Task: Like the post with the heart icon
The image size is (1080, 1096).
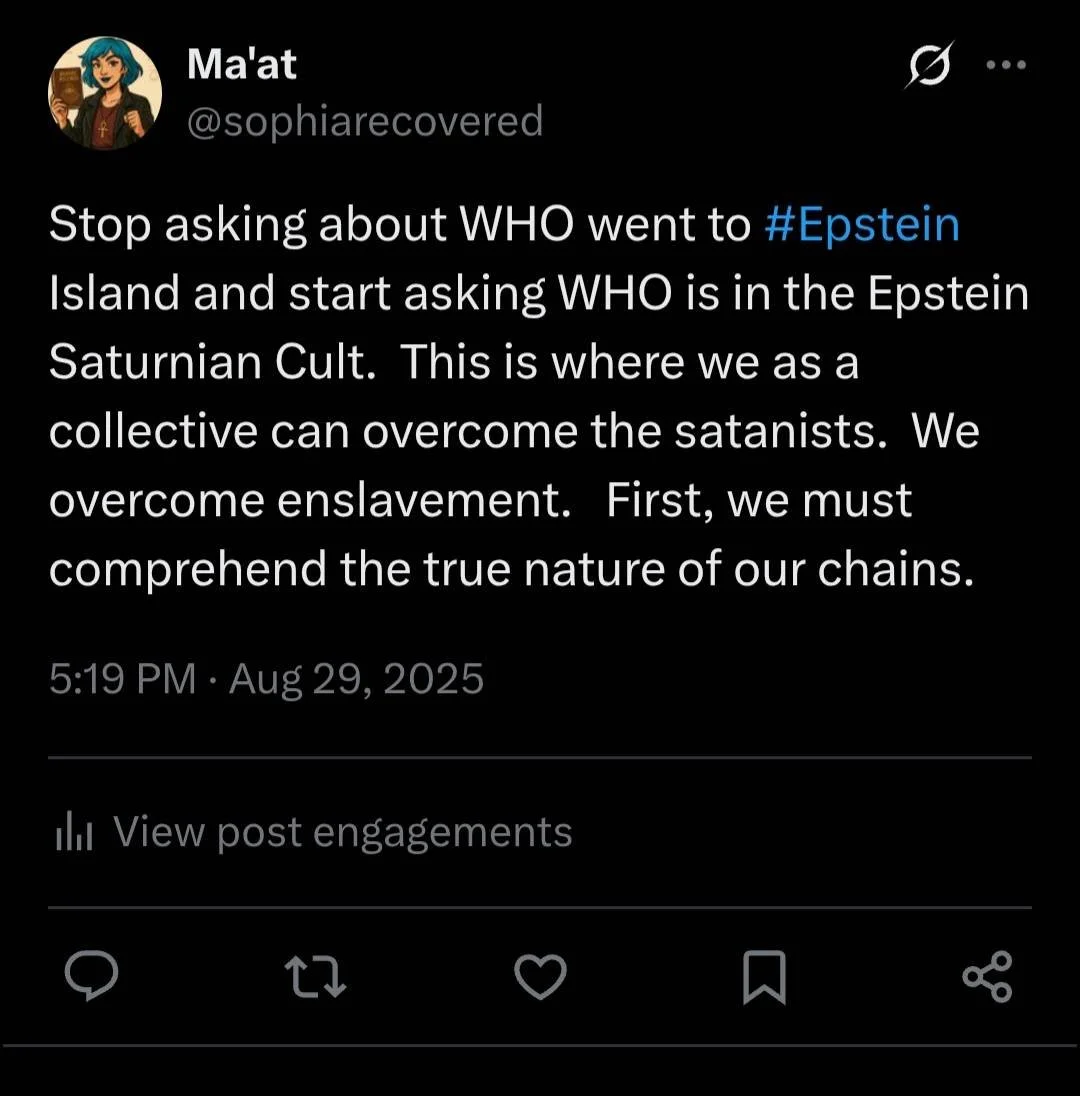Action: [x=541, y=976]
